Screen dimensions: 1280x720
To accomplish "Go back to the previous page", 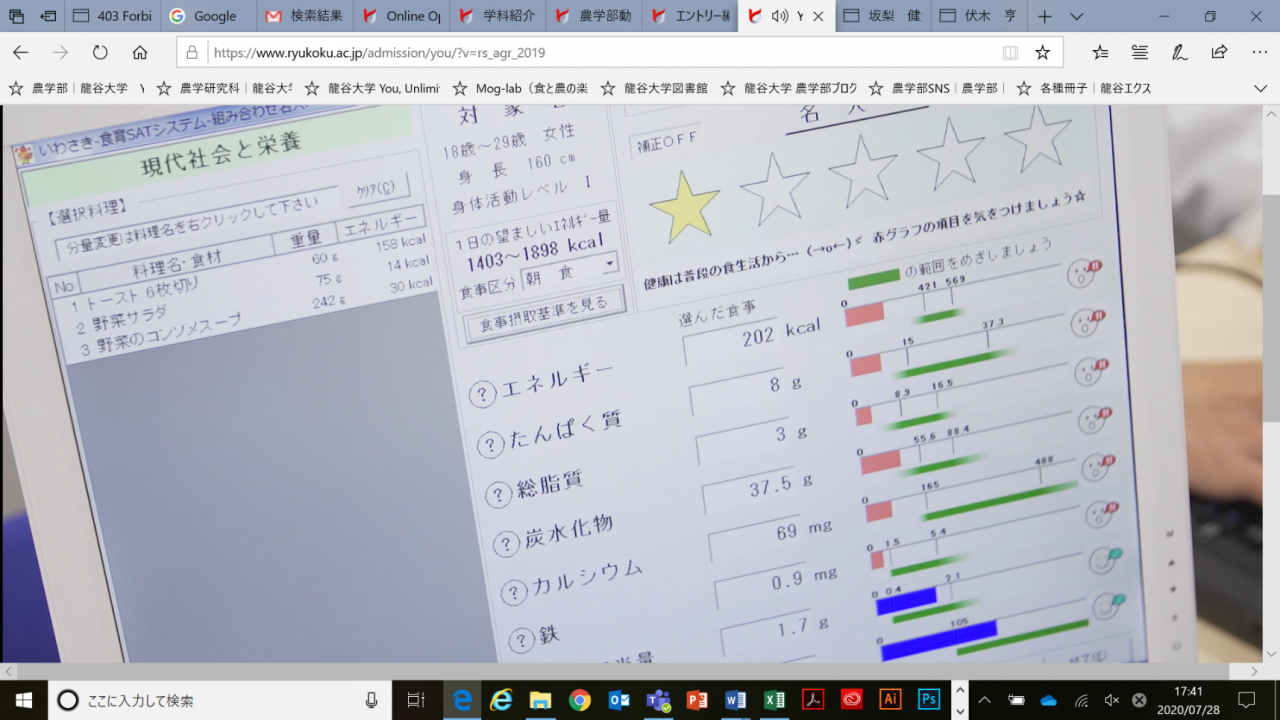I will 20,52.
